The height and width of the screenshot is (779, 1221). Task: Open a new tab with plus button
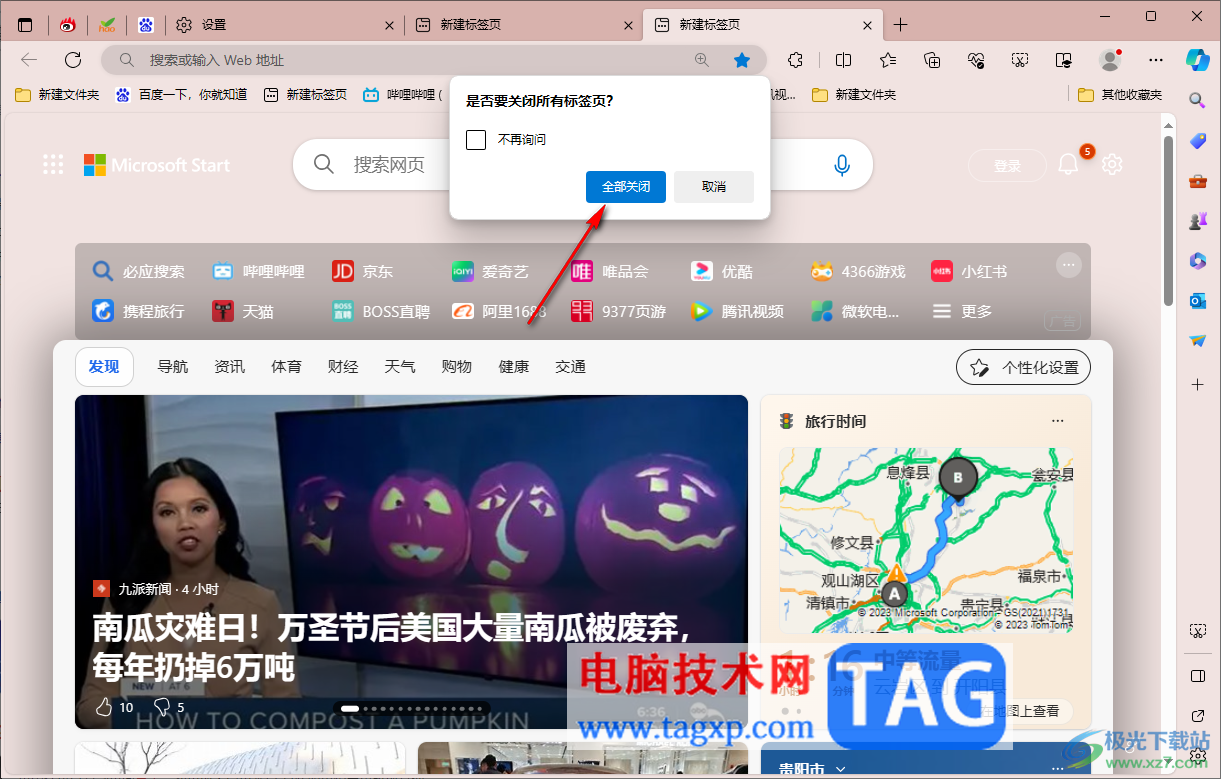coord(901,25)
